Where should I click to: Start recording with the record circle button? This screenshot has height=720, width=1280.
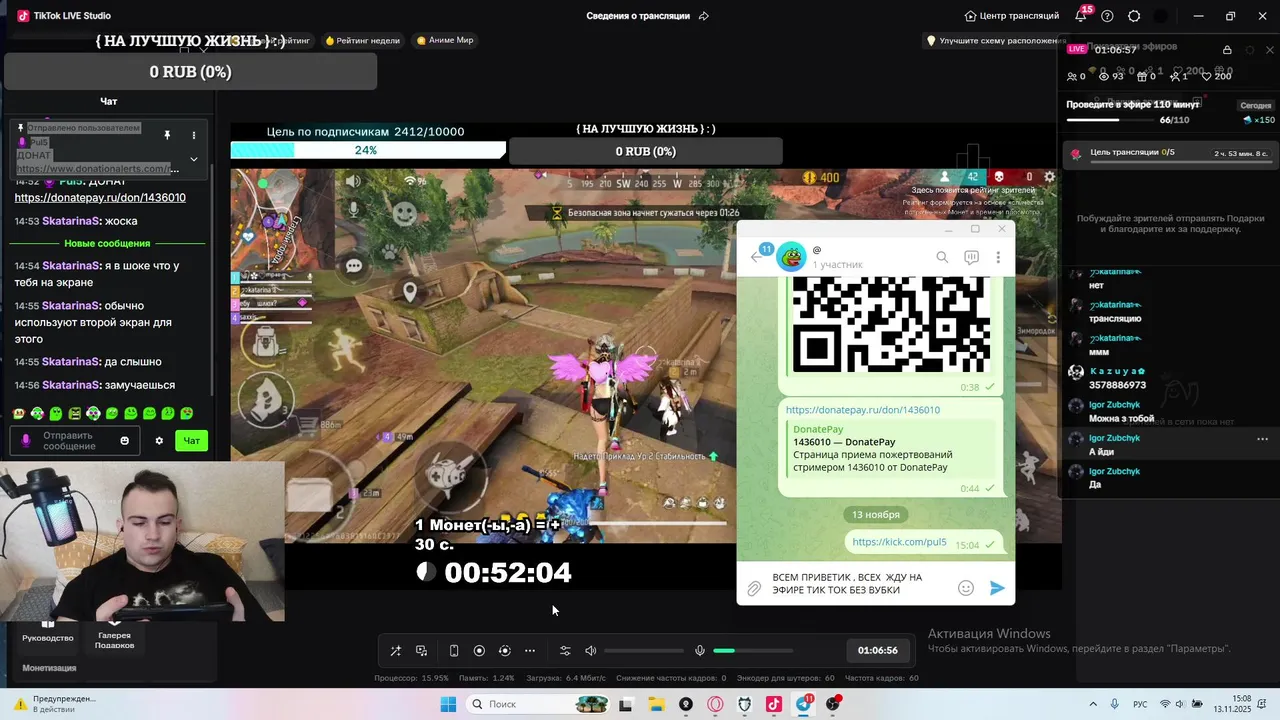pos(479,651)
